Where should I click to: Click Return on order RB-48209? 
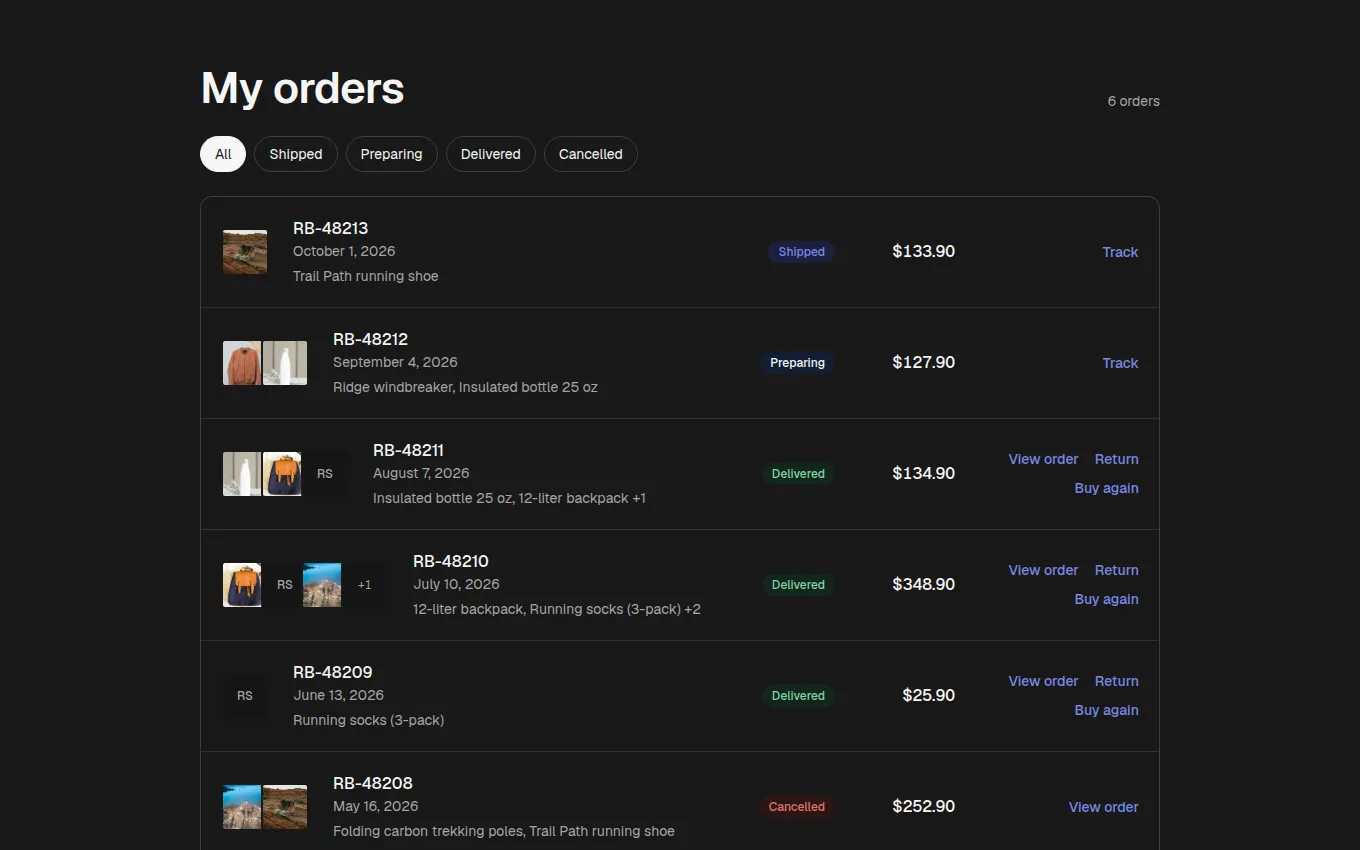tap(1117, 681)
